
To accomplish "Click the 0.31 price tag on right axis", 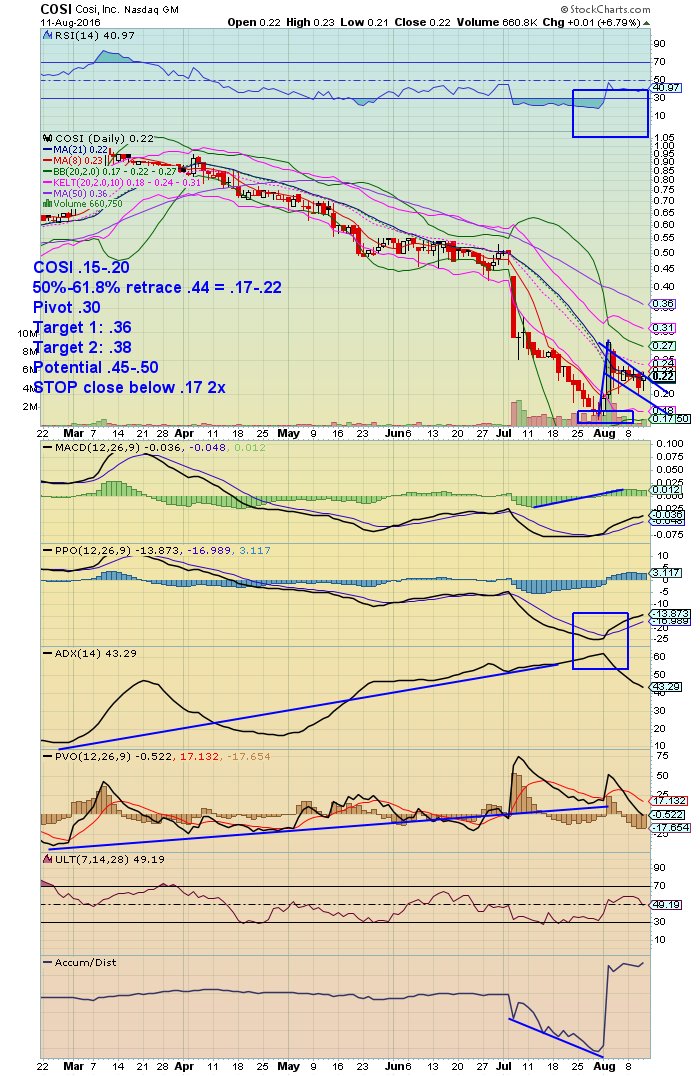I will (663, 328).
